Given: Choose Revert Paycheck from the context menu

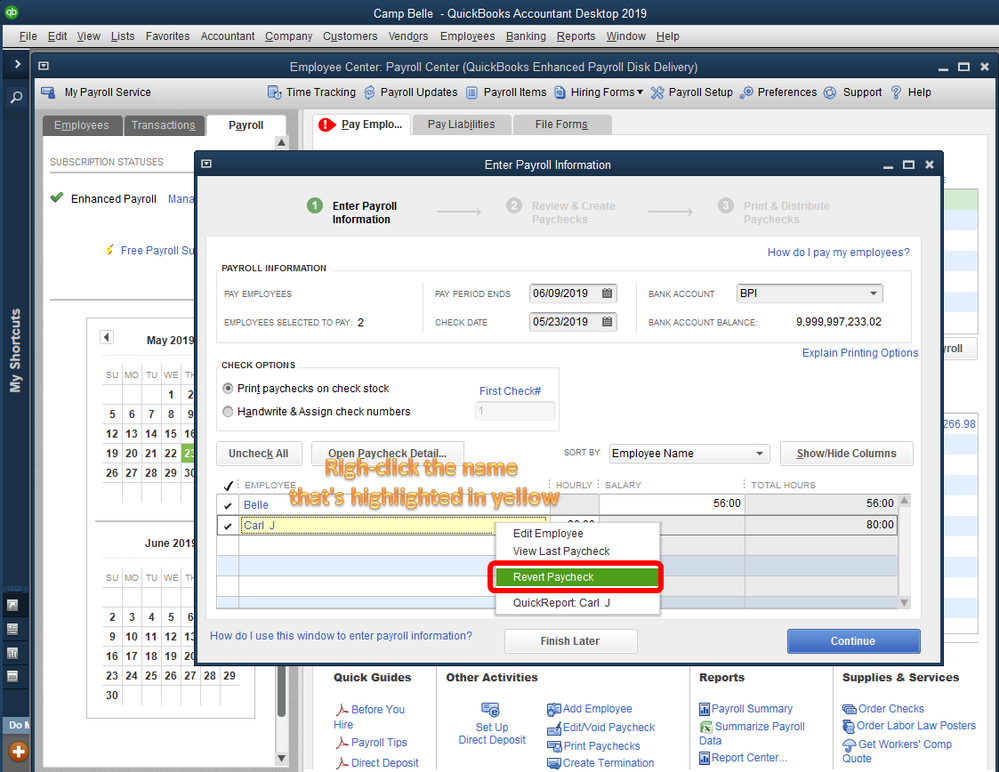Looking at the screenshot, I should point(576,577).
